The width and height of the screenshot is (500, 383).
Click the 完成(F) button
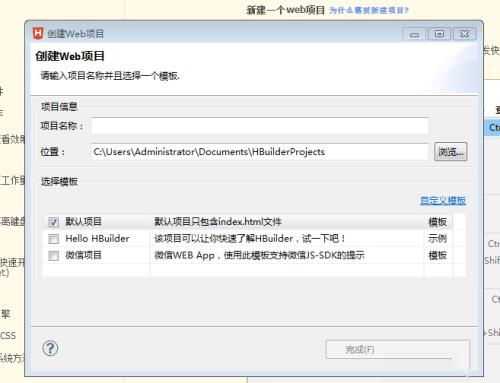coord(397,349)
